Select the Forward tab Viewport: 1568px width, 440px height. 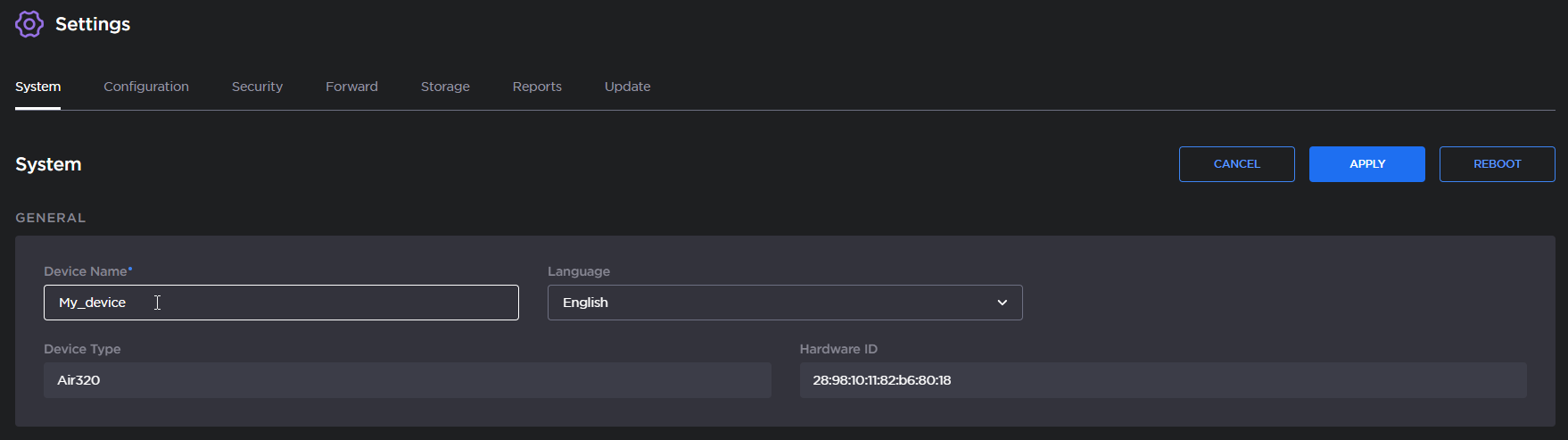pos(351,87)
